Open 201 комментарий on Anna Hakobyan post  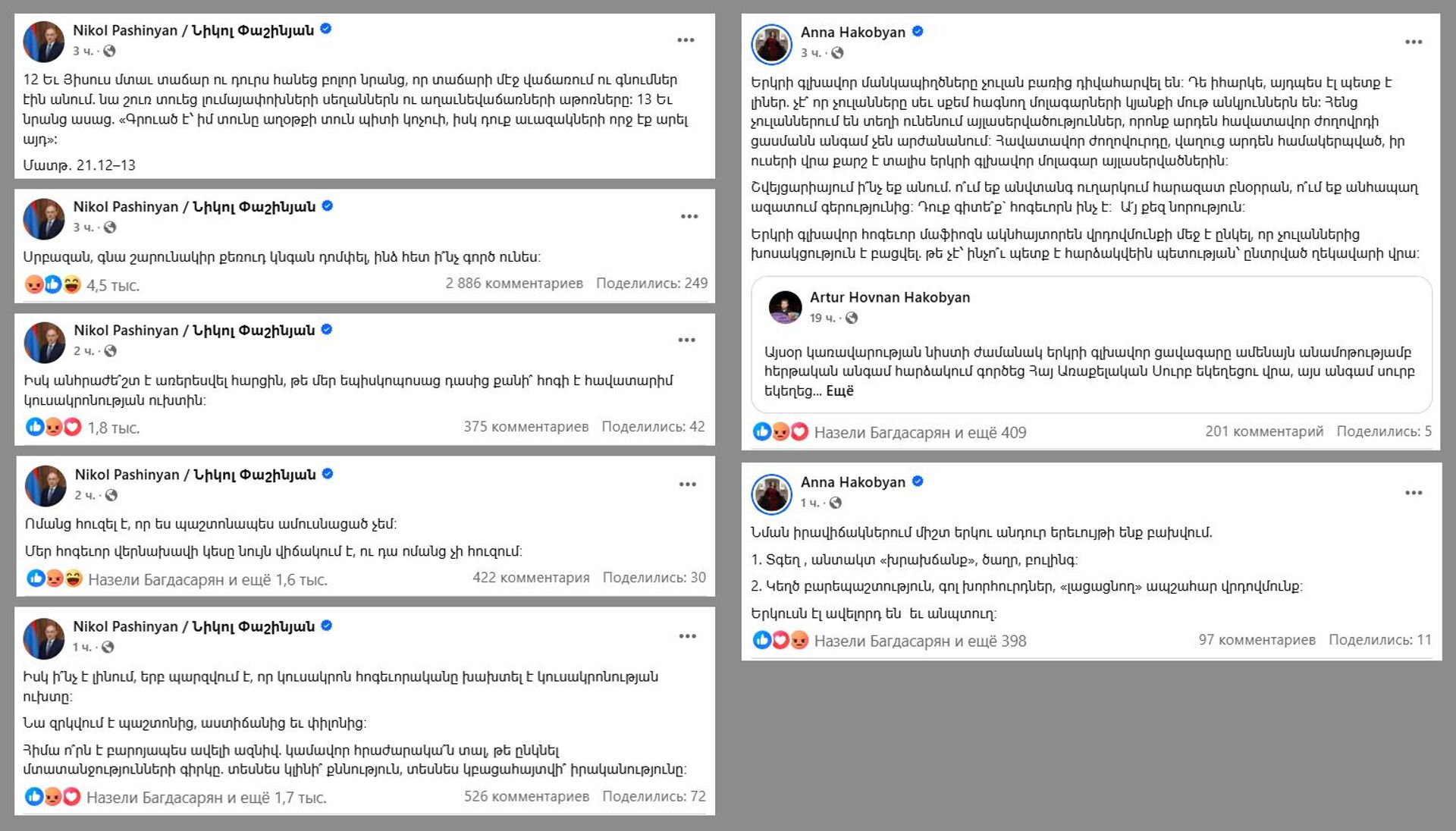pyautogui.click(x=1264, y=431)
